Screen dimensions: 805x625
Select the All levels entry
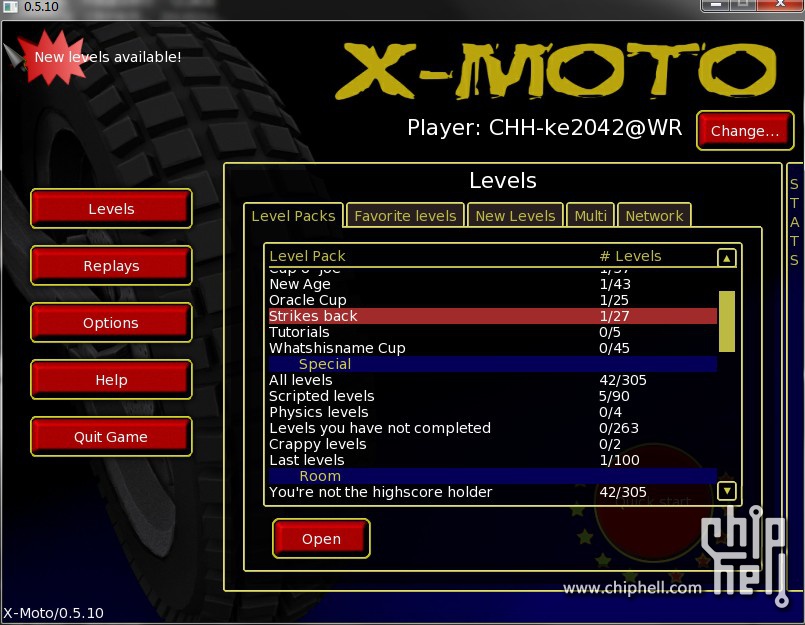tap(493, 380)
